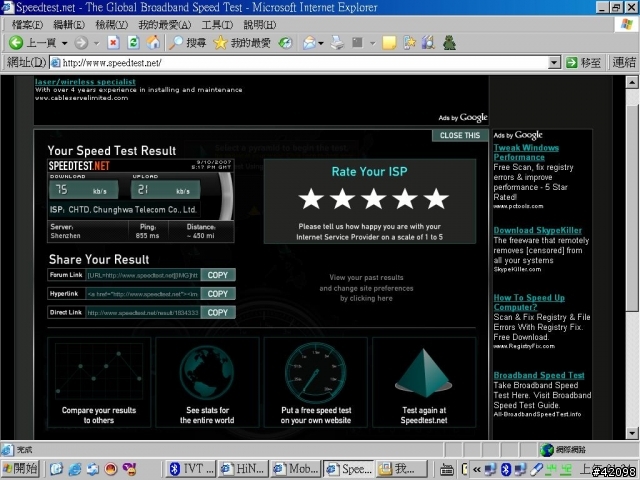The image size is (640, 480).
Task: Expand hidden system tray icons chevron
Action: point(477,469)
